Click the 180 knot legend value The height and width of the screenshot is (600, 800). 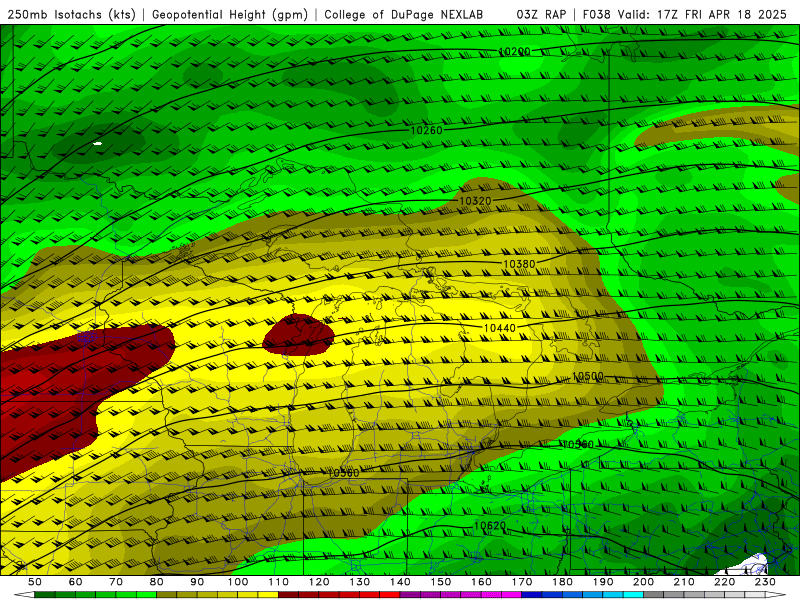coord(562,582)
